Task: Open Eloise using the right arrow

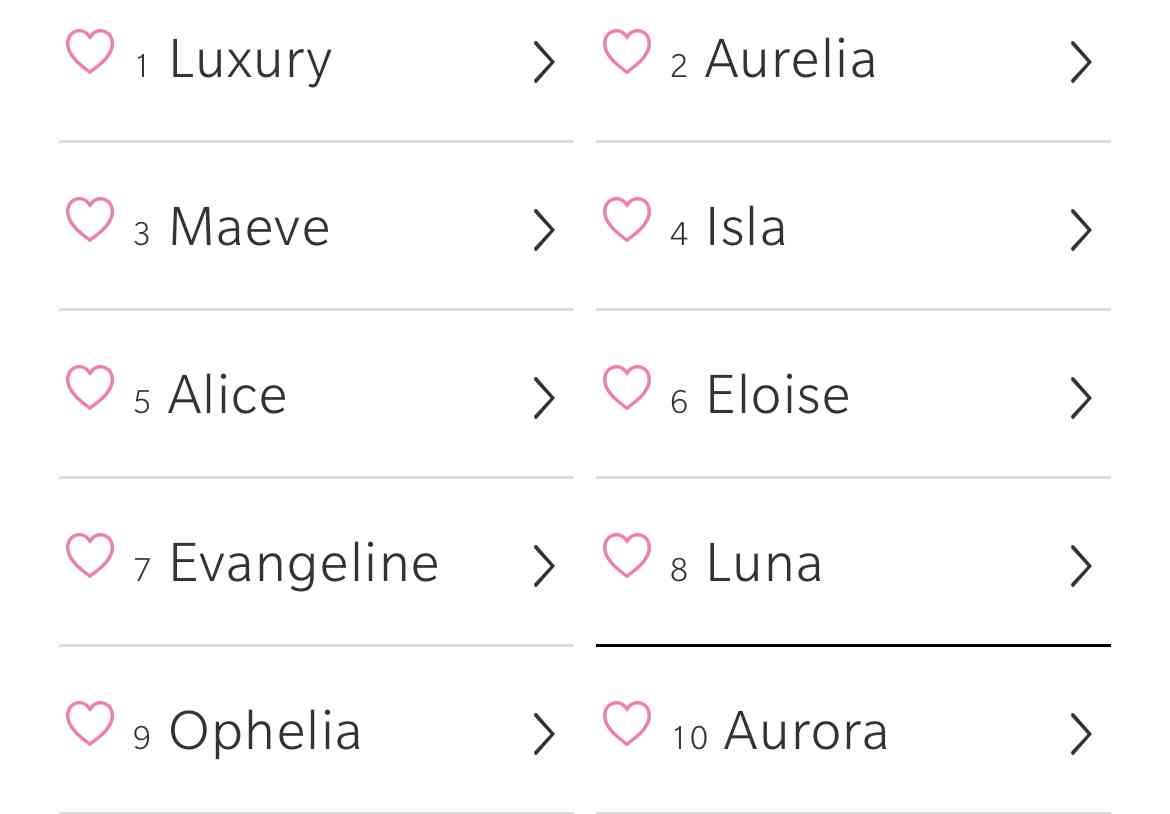Action: click(1081, 398)
